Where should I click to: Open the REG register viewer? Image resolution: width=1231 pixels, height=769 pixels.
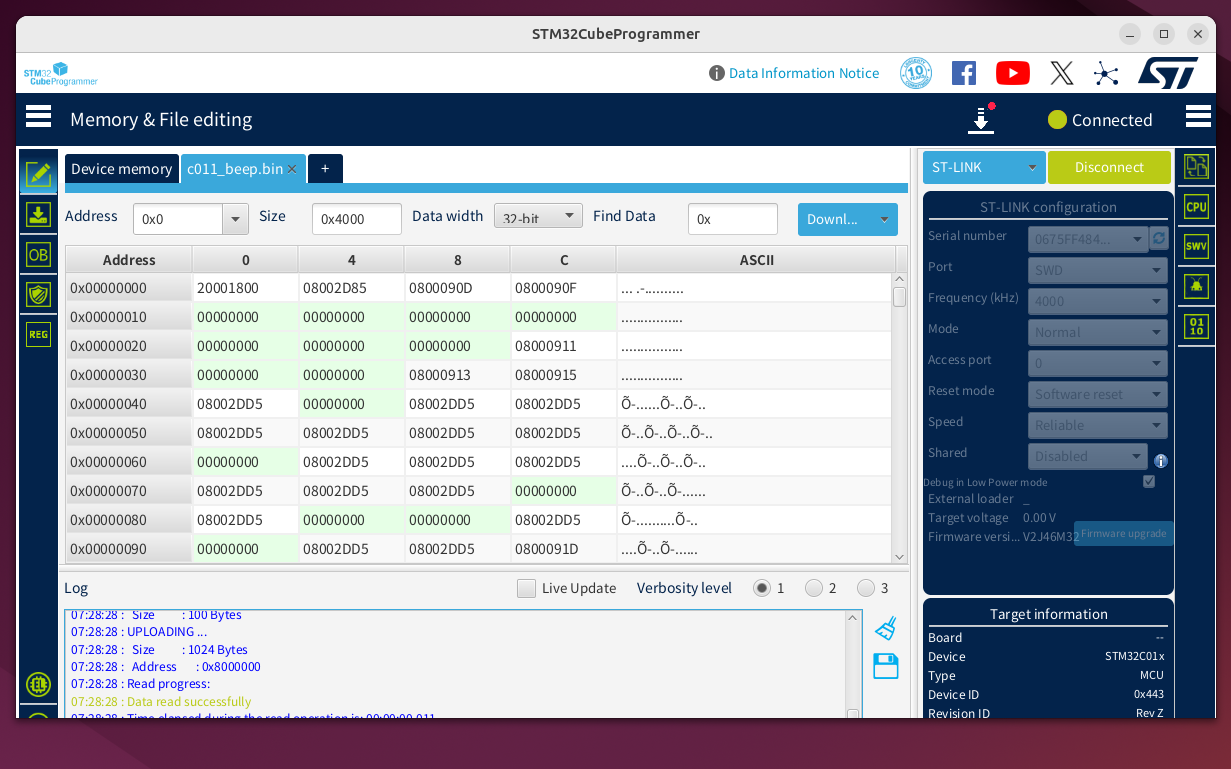[38, 334]
